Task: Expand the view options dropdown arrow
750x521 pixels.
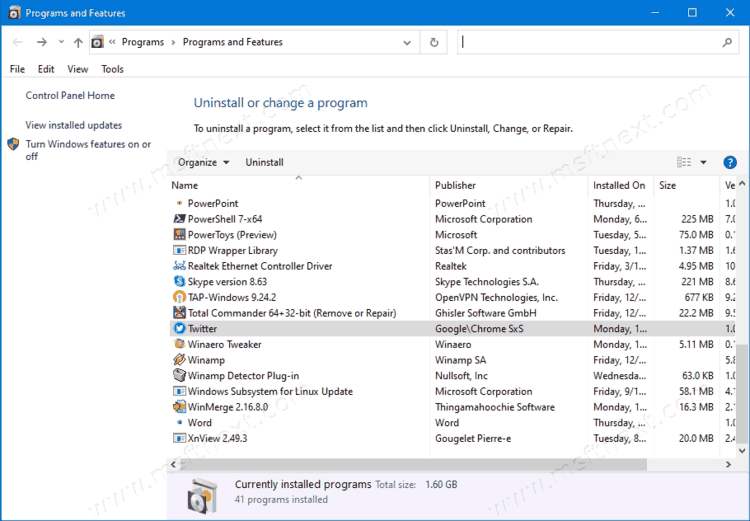Action: pyautogui.click(x=703, y=163)
